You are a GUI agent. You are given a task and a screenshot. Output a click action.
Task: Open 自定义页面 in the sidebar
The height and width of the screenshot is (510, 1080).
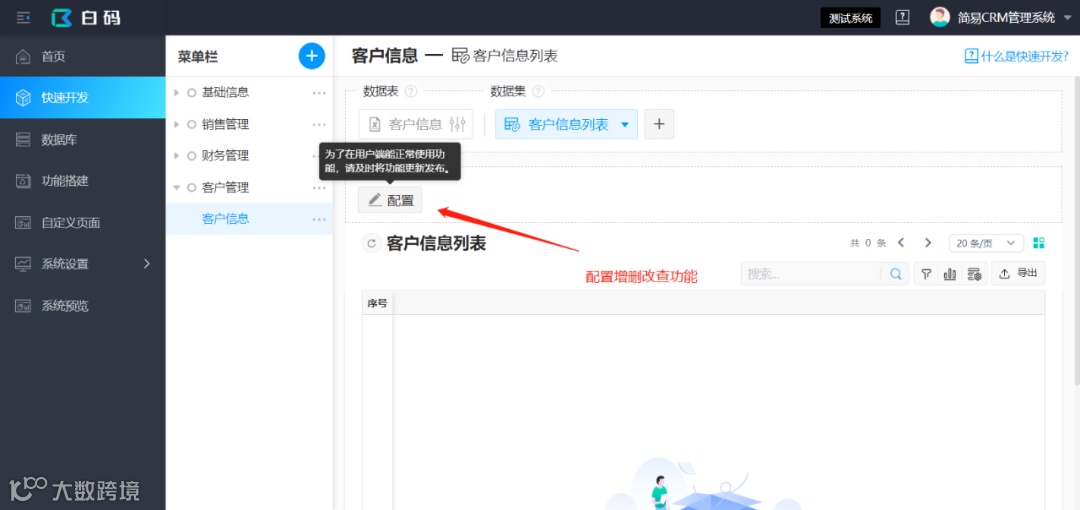(83, 223)
